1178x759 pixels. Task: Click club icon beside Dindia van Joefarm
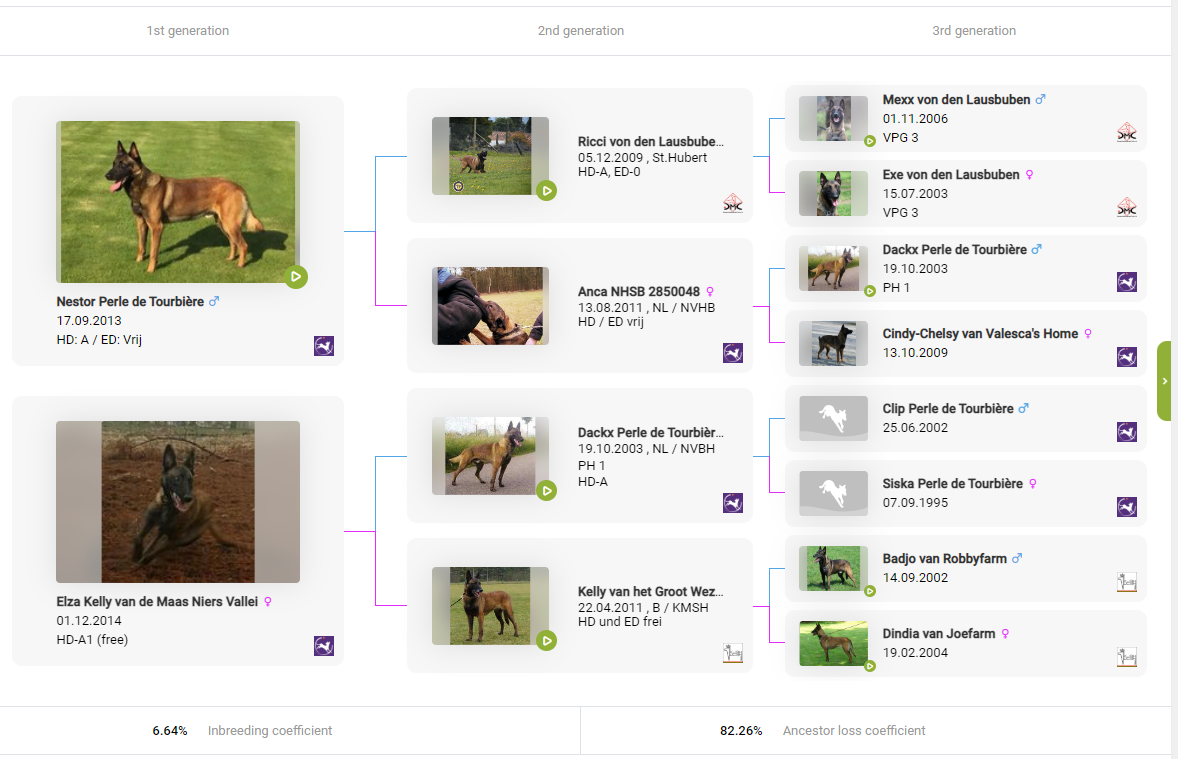pyautogui.click(x=1127, y=657)
